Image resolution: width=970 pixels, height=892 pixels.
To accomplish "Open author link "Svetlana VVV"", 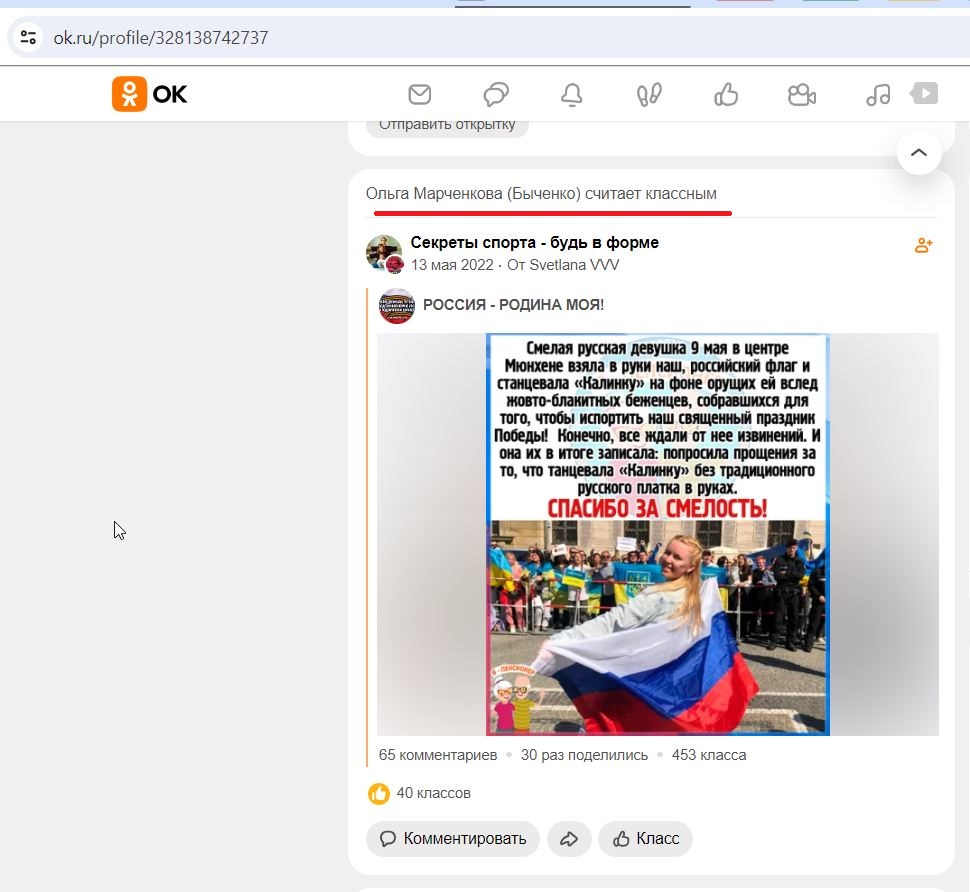I will [574, 265].
